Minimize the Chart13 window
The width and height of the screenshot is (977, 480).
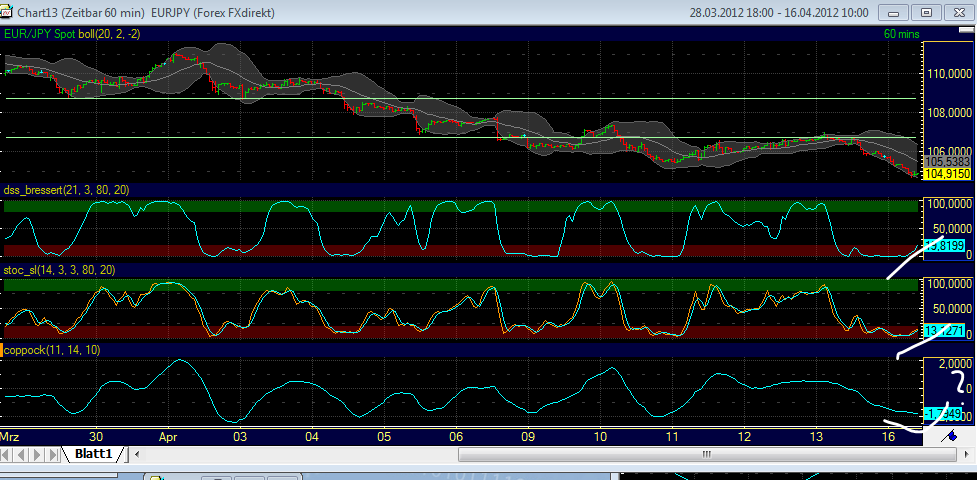click(895, 12)
